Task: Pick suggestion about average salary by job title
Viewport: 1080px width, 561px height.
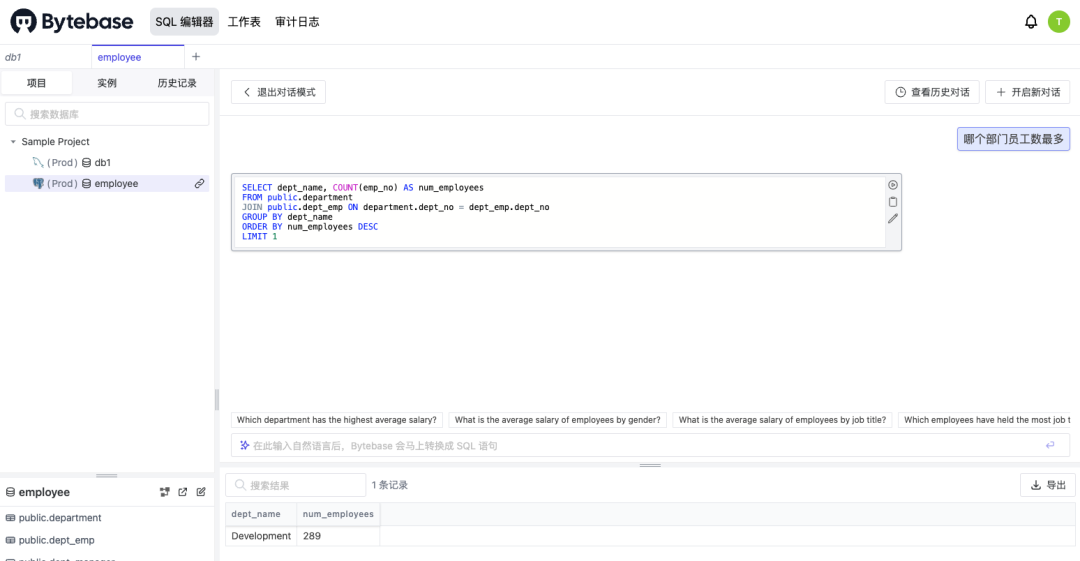Action: point(782,420)
